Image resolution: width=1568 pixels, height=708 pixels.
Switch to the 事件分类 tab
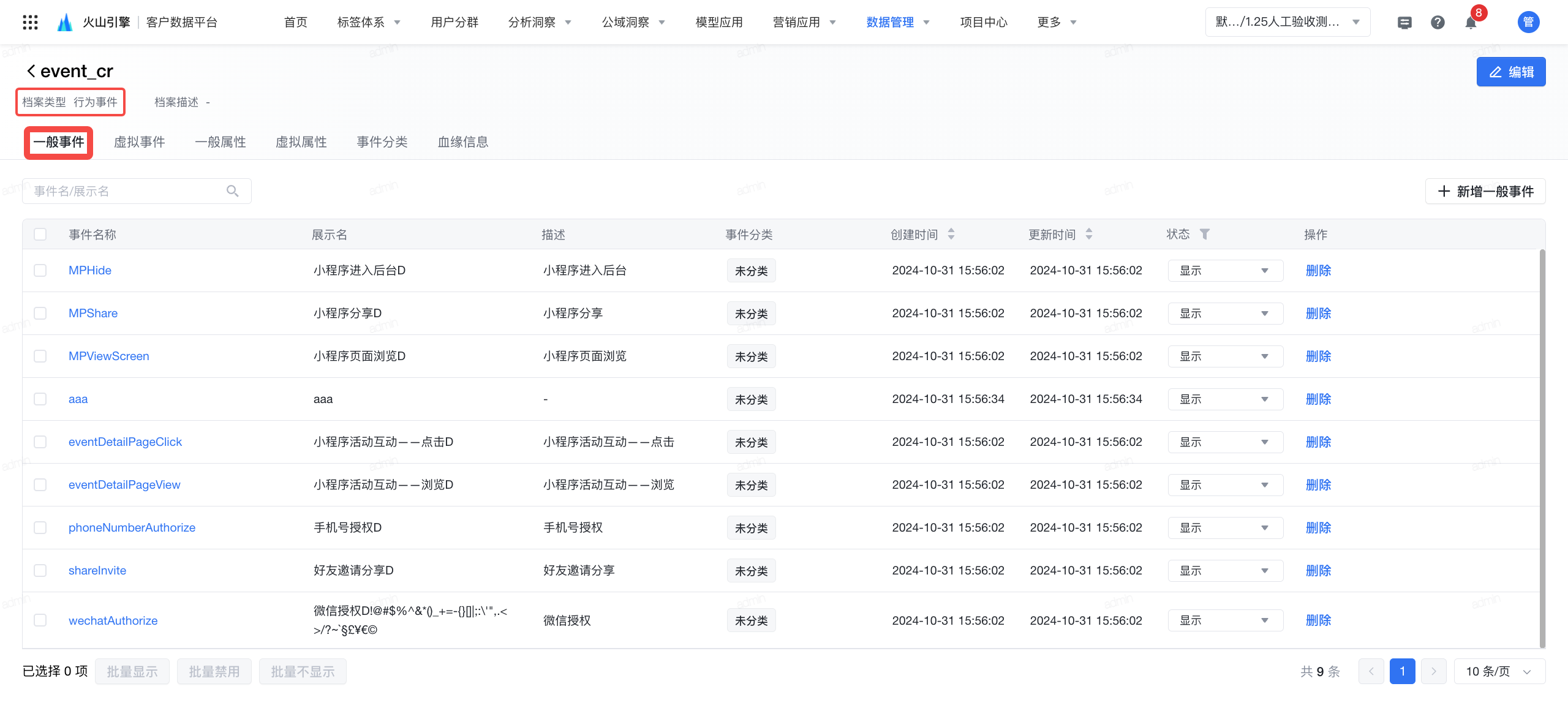pyautogui.click(x=382, y=142)
